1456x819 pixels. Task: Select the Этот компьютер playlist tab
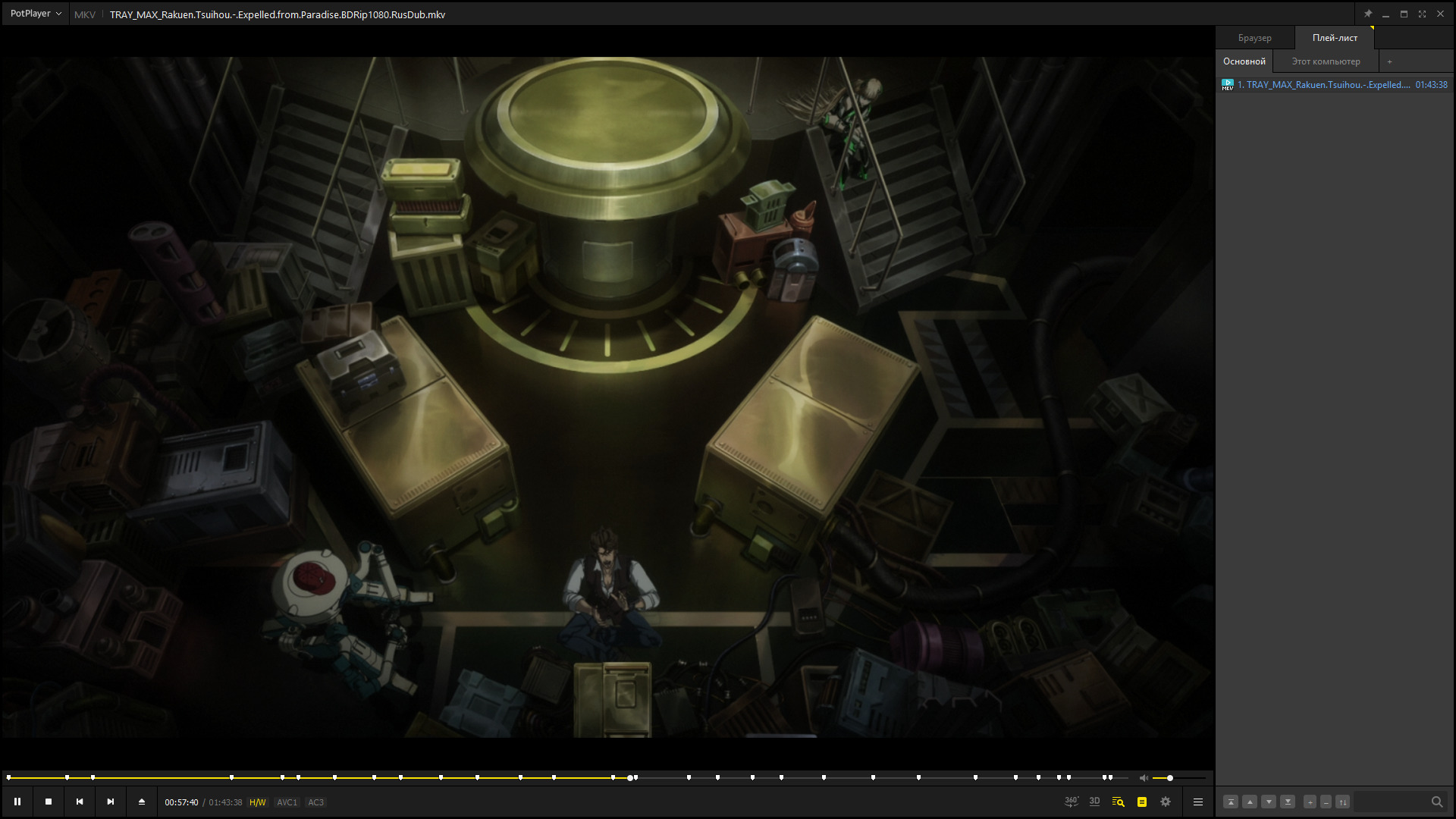[x=1326, y=61]
